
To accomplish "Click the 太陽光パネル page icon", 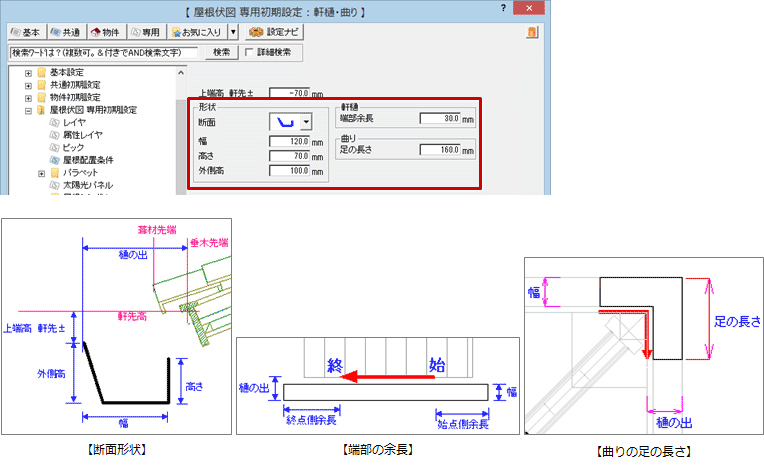I will (55, 185).
